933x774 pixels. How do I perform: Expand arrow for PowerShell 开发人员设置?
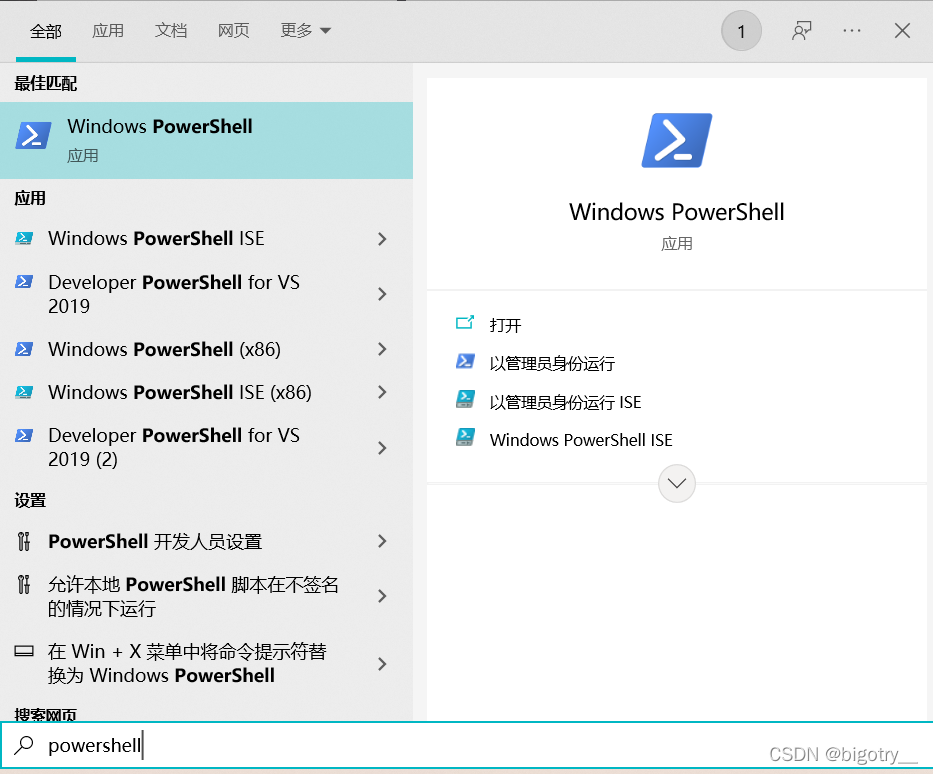(382, 541)
